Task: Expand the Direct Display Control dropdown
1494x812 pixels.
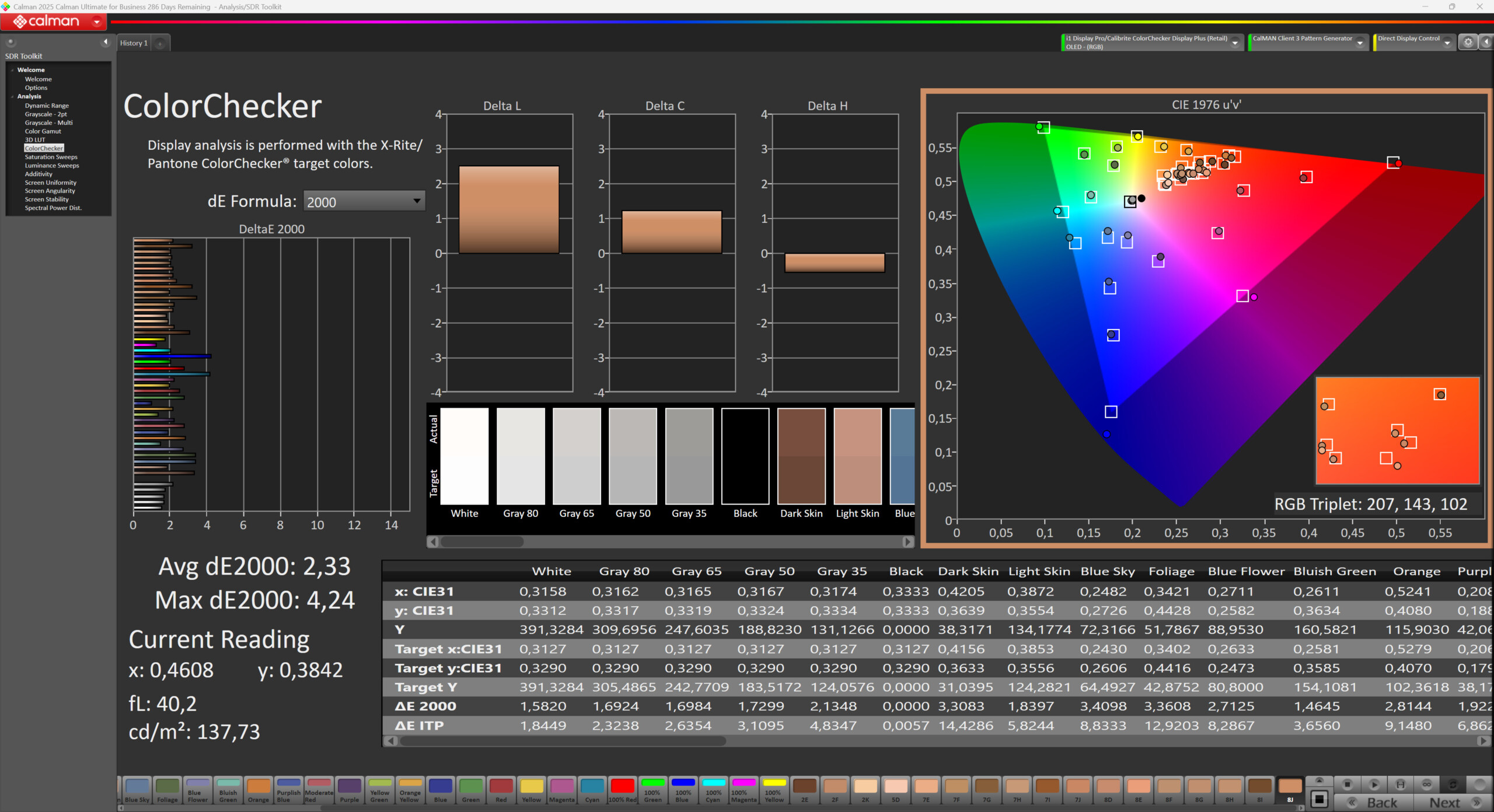Action: 1447,43
